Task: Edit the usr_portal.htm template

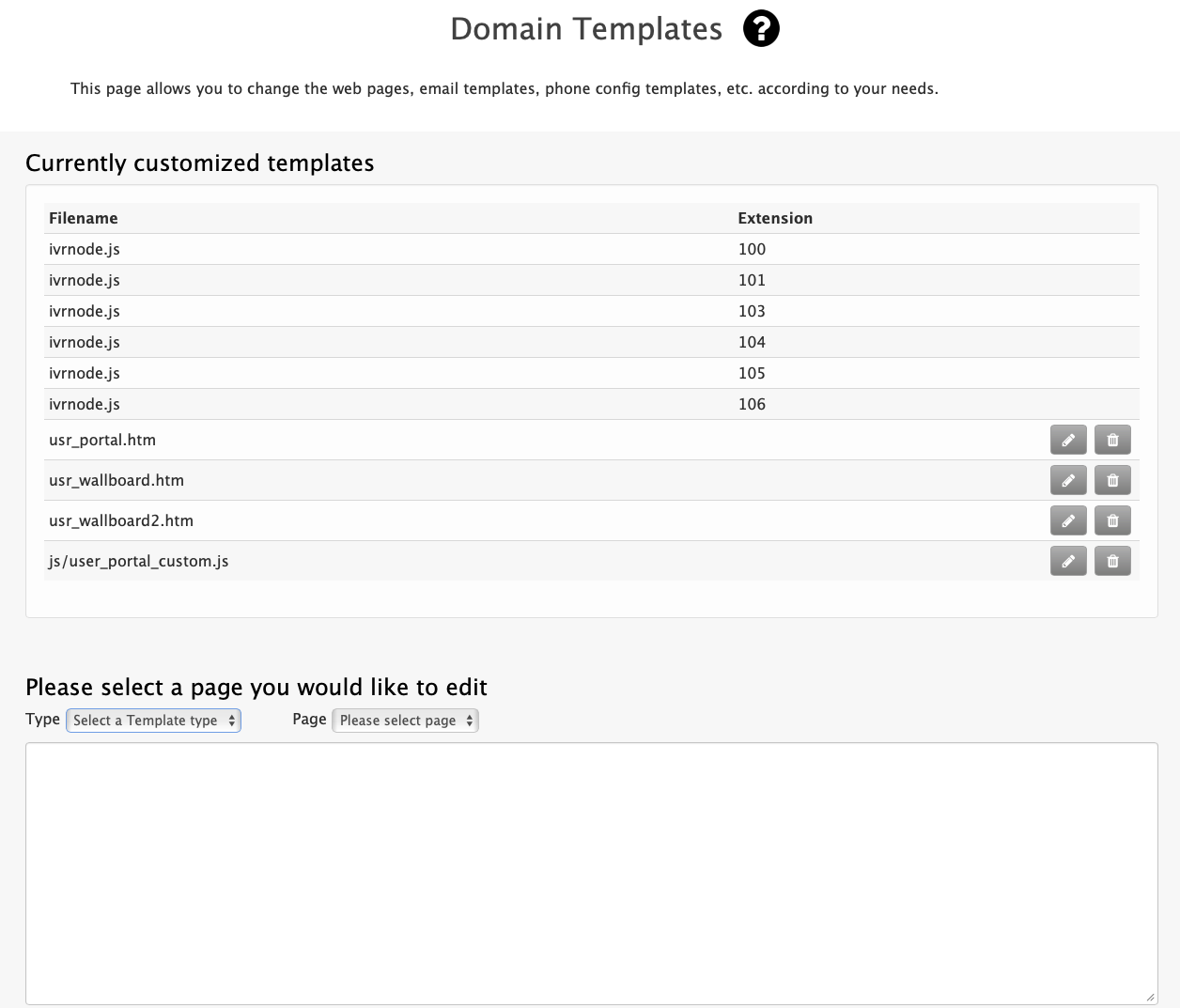Action: 1068,439
